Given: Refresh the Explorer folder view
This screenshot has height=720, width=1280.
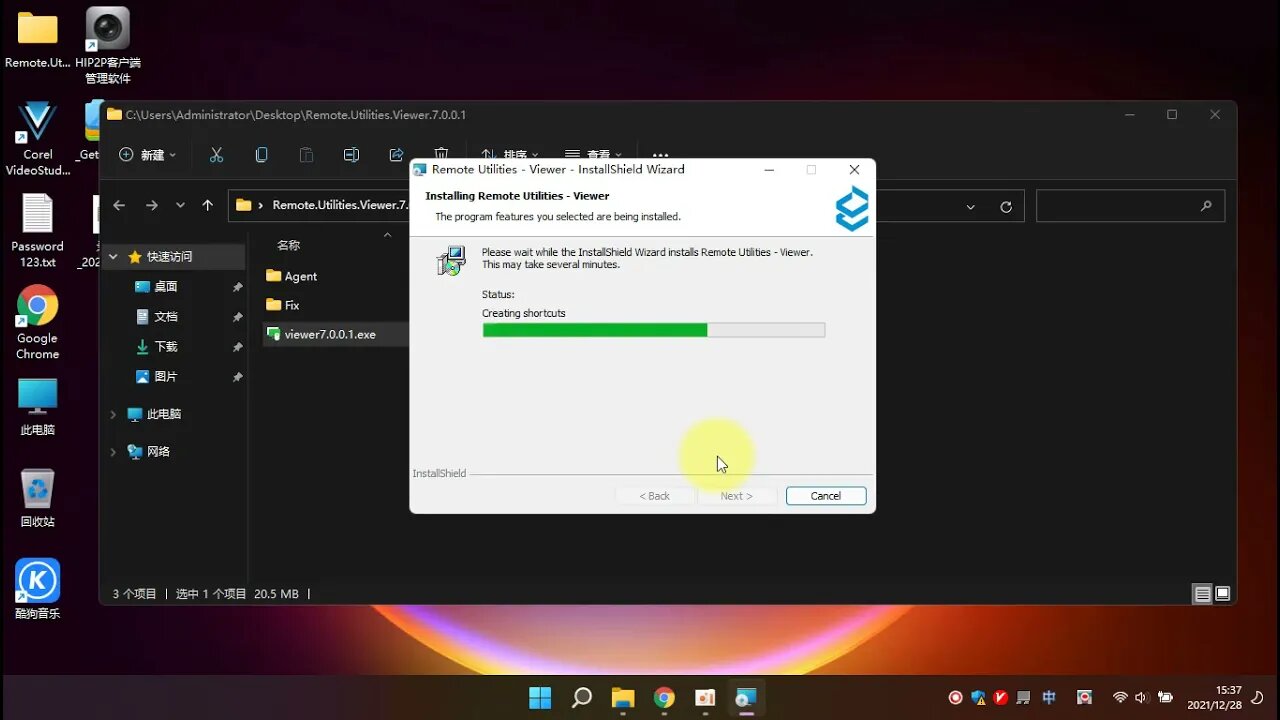Looking at the screenshot, I should (1006, 207).
